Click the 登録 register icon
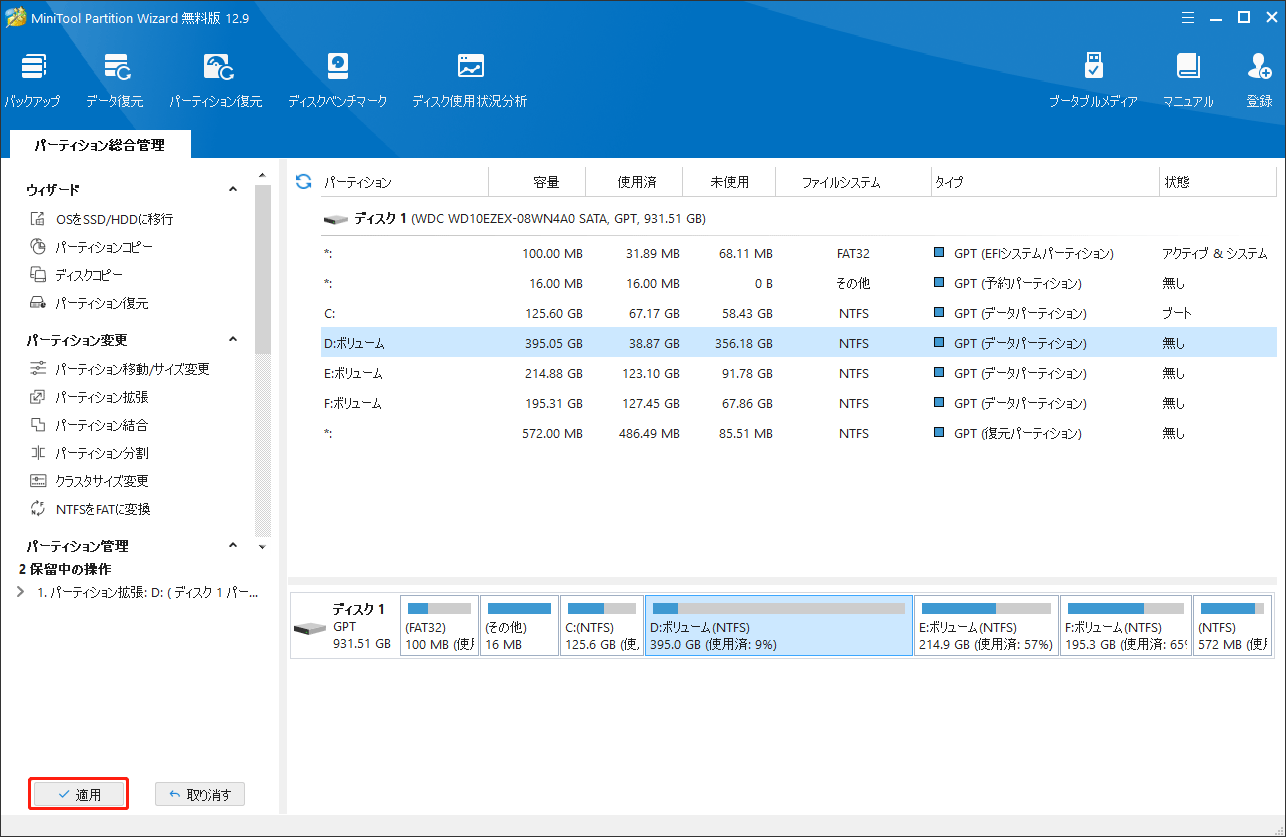Screen dimensions: 1286x837 click(1259, 80)
